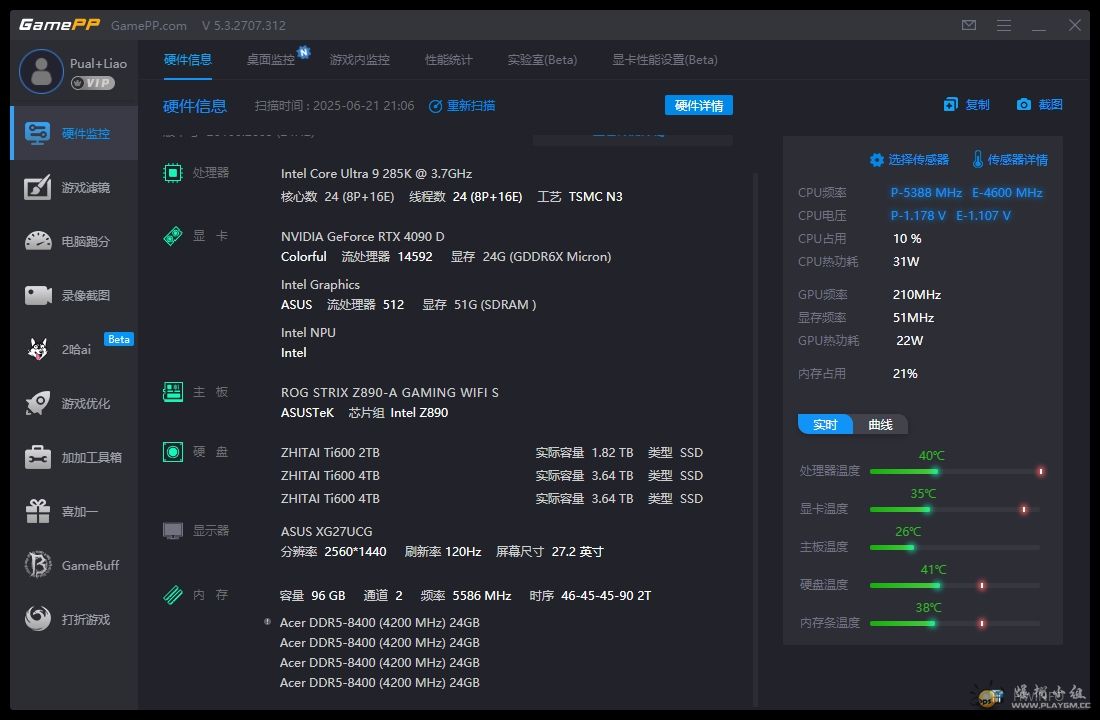Click the P-5388 MHz CPU frequency value
Viewport: 1100px width, 720px height.
point(926,192)
